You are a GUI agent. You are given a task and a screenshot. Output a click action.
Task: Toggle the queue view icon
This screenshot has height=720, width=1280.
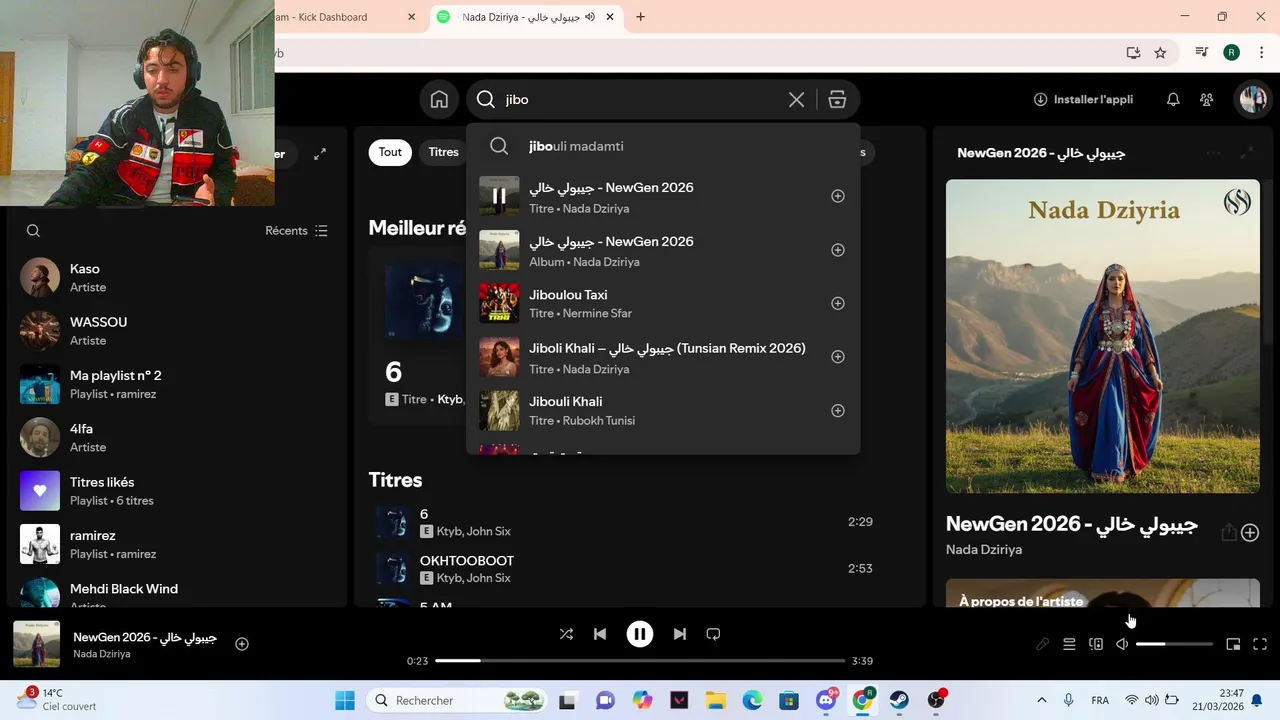pos(1069,644)
